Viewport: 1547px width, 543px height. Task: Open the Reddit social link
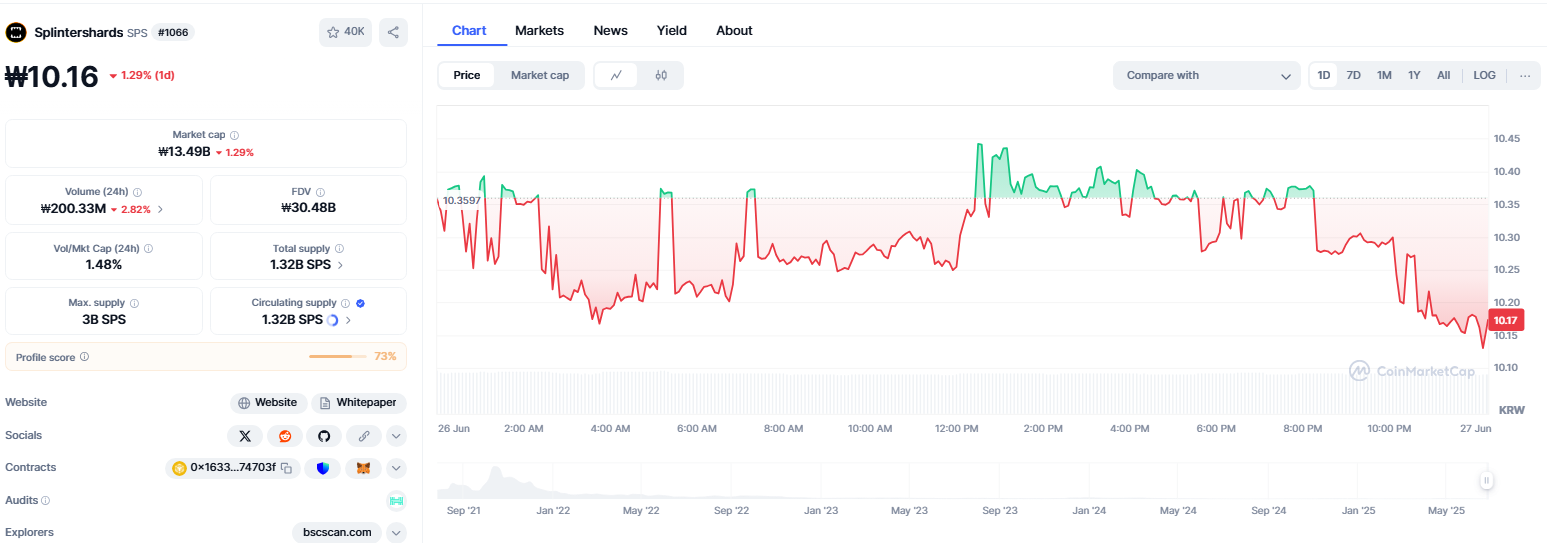coord(285,436)
